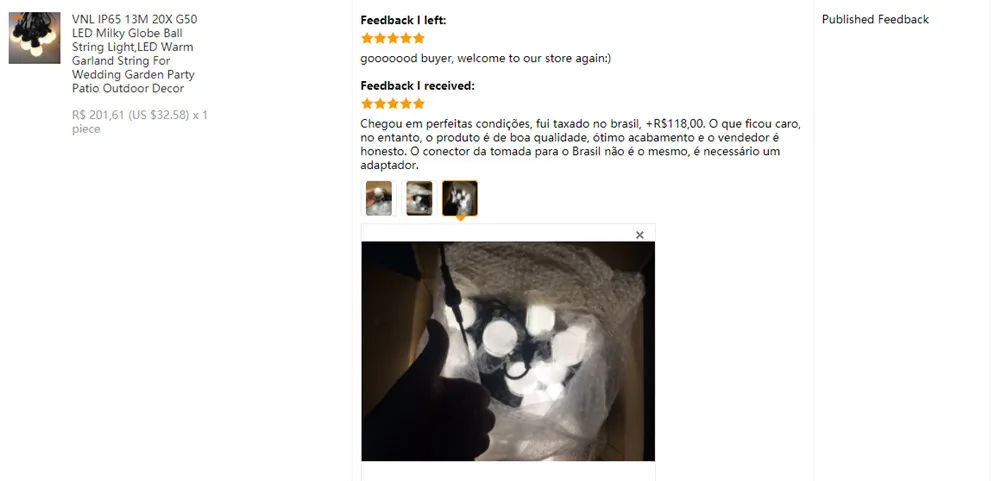Screen dimensions: 1000x481
Task: Click middle star under Feedback I received
Action: 393,103
